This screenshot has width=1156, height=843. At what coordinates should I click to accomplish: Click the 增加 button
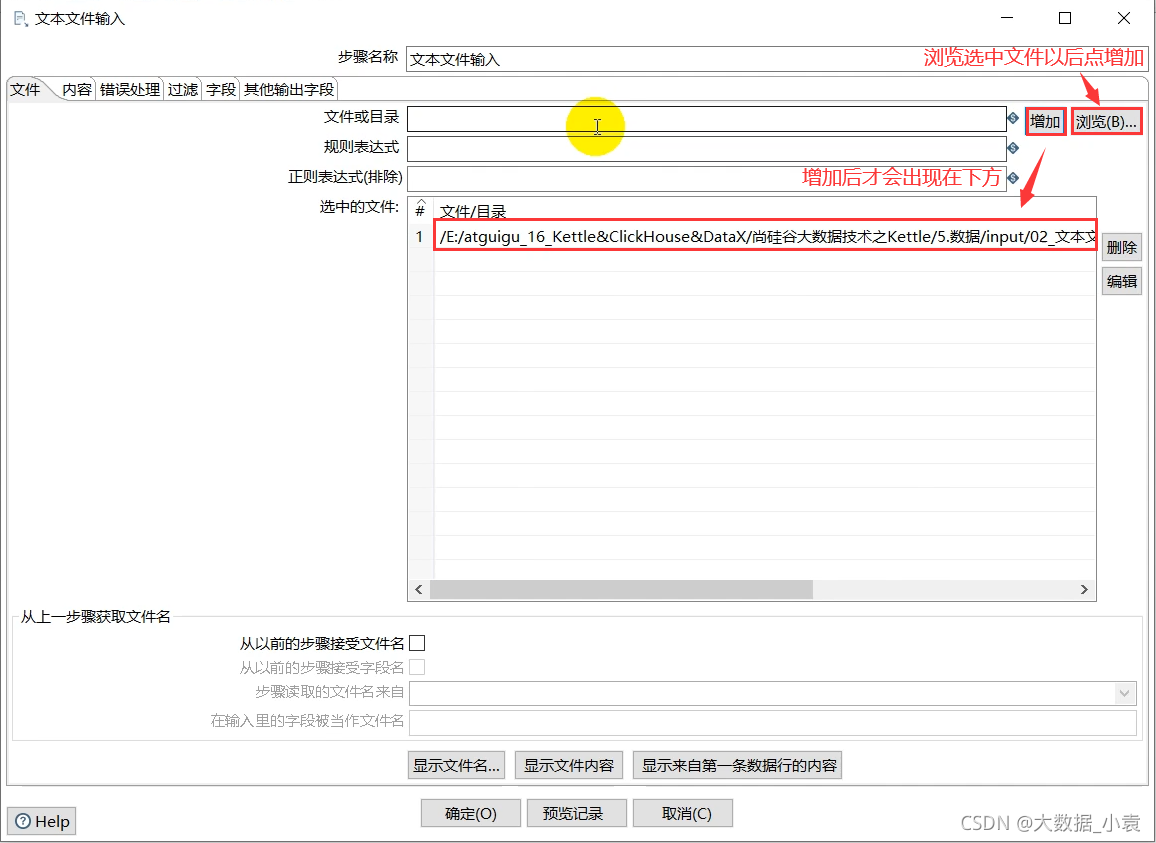[x=1045, y=122]
